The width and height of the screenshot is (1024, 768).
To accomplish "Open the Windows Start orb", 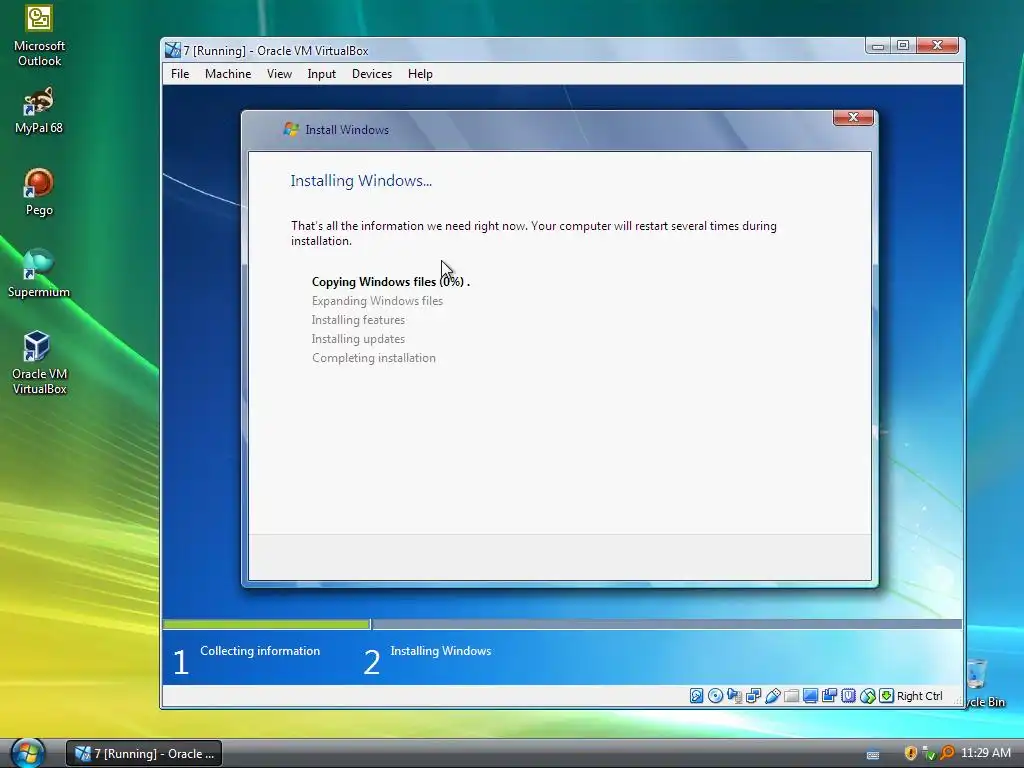I will coord(27,753).
